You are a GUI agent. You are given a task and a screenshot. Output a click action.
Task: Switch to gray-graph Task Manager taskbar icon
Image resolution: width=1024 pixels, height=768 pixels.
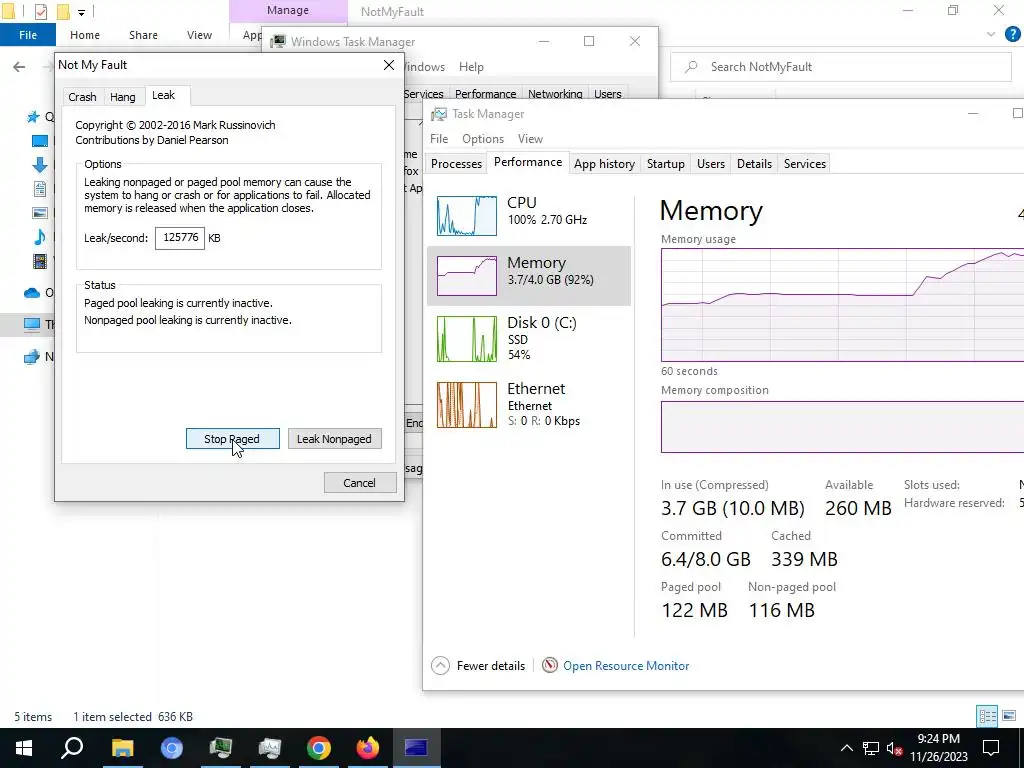pos(270,748)
